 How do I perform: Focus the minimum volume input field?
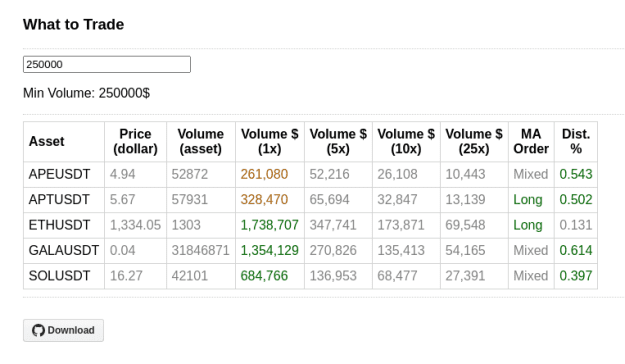[x=107, y=64]
